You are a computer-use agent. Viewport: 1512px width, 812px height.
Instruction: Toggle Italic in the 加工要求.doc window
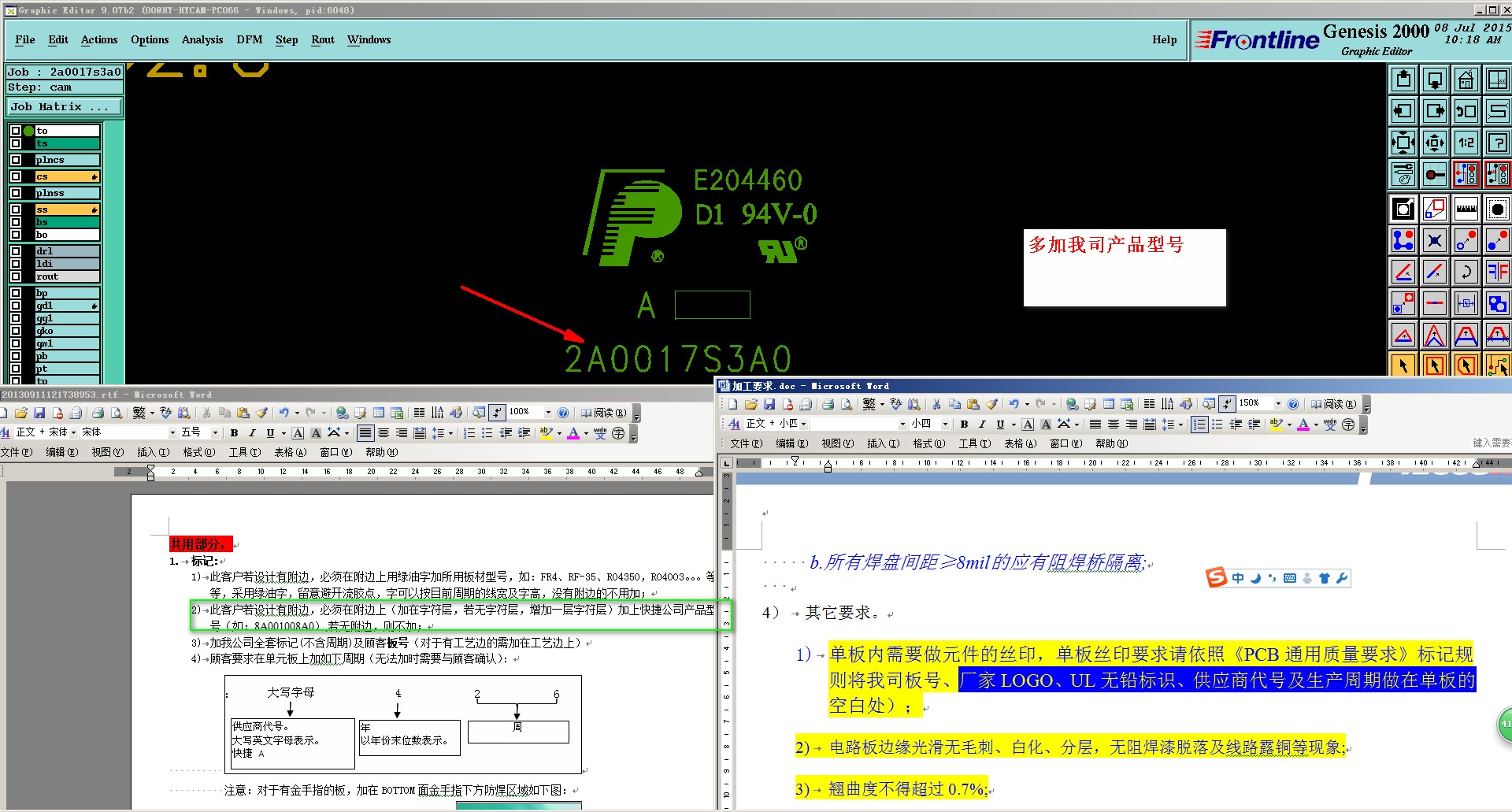(x=982, y=425)
